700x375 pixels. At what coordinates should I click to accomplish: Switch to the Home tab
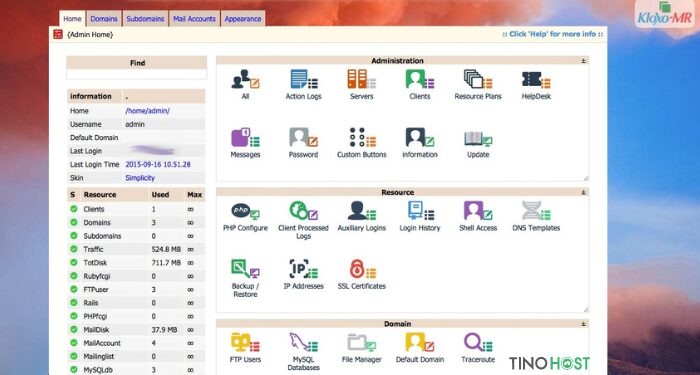(72, 19)
